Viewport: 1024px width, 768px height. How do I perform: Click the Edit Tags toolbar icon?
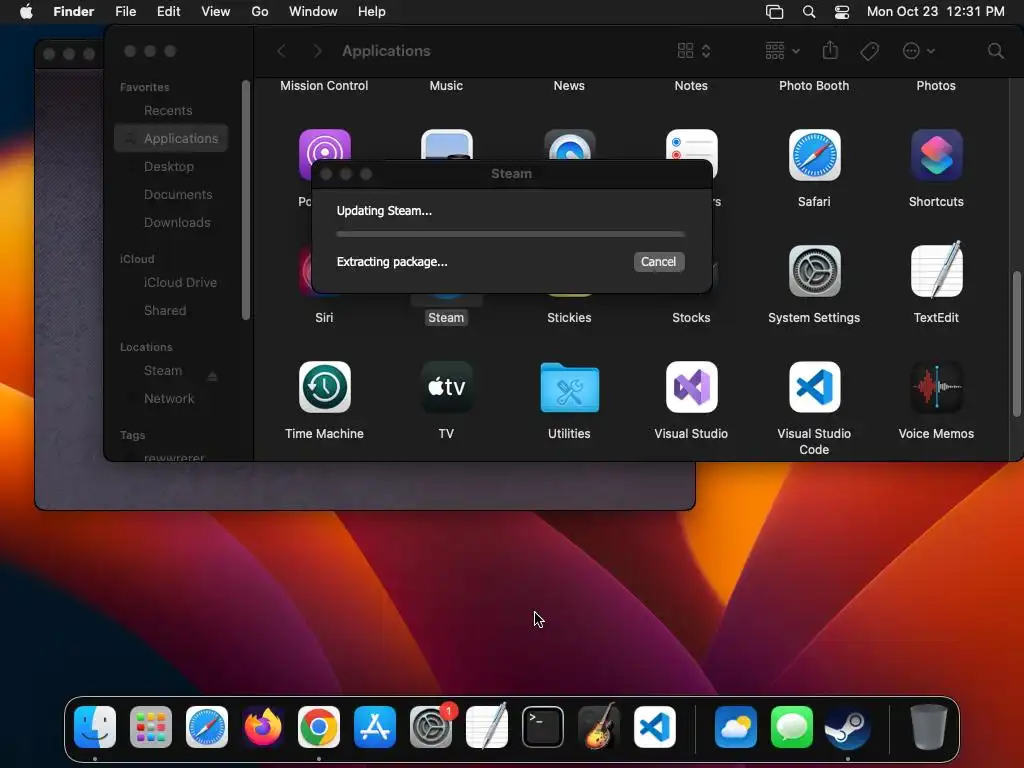tap(869, 51)
